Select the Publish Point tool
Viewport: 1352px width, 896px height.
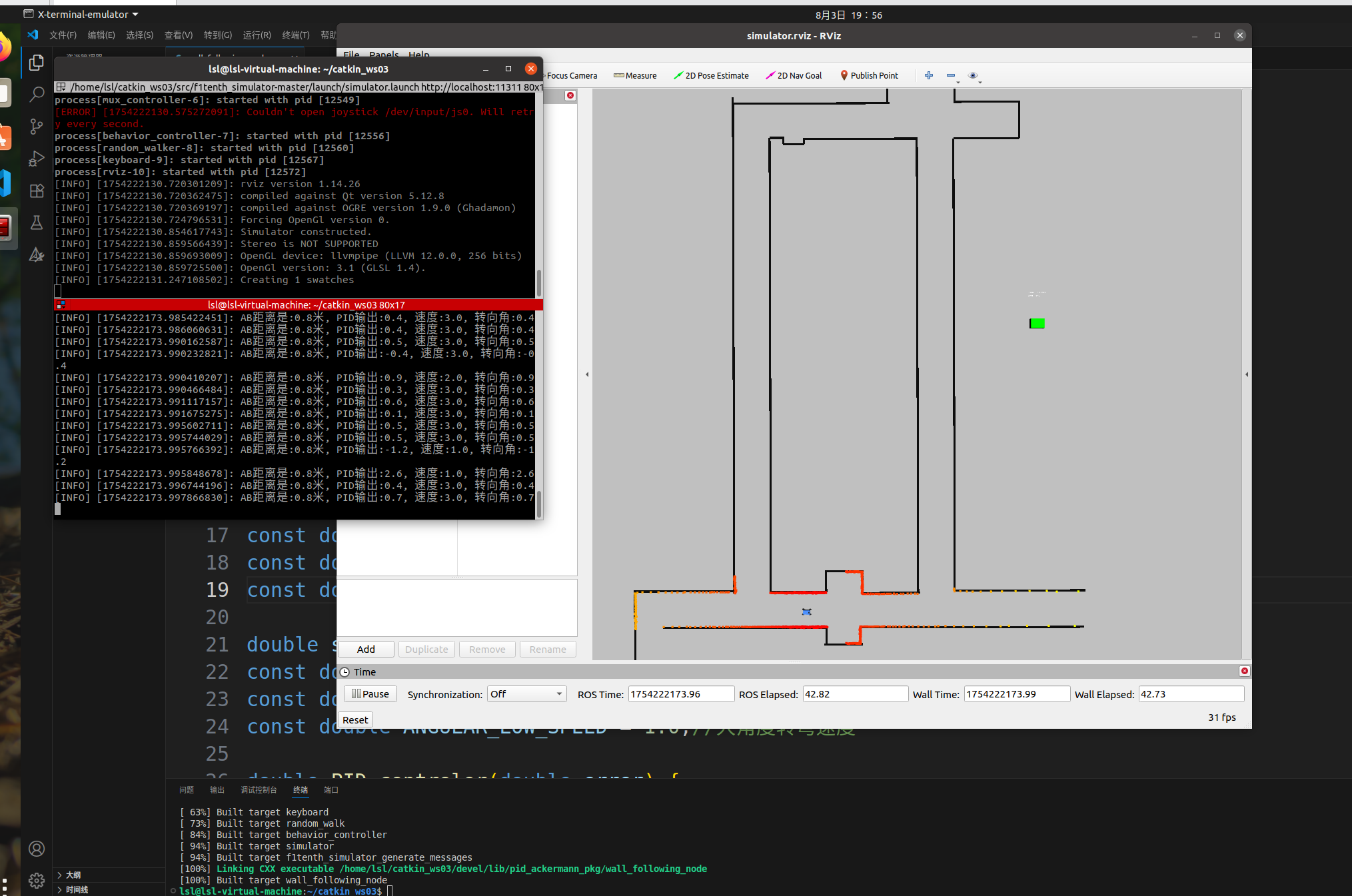point(869,75)
